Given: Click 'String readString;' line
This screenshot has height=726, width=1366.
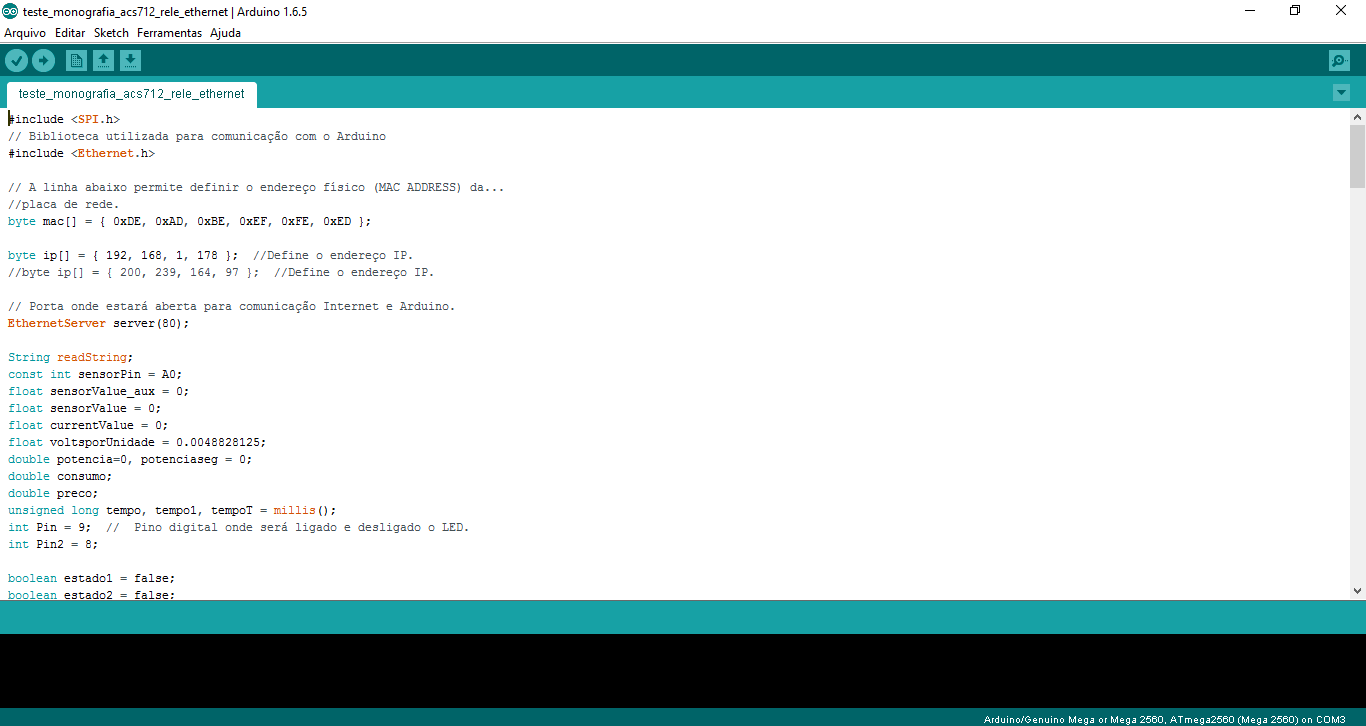Looking at the screenshot, I should click(71, 357).
